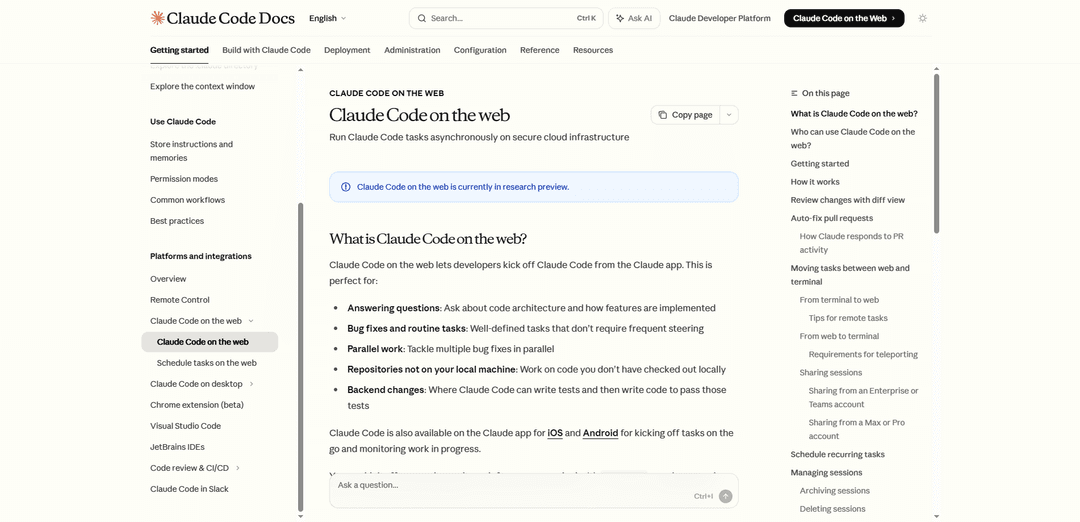Click the On this page list icon
Image resolution: width=1080 pixels, height=522 pixels.
tap(795, 93)
